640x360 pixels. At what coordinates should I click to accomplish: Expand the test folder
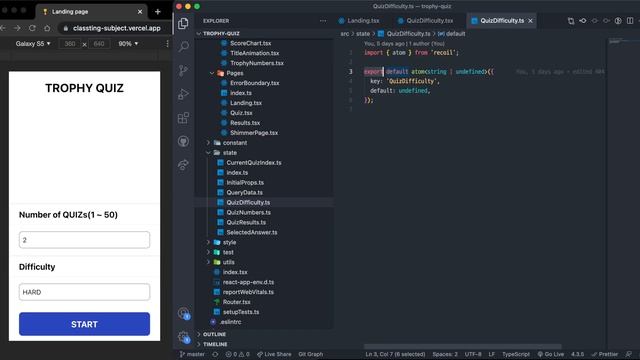[228, 252]
